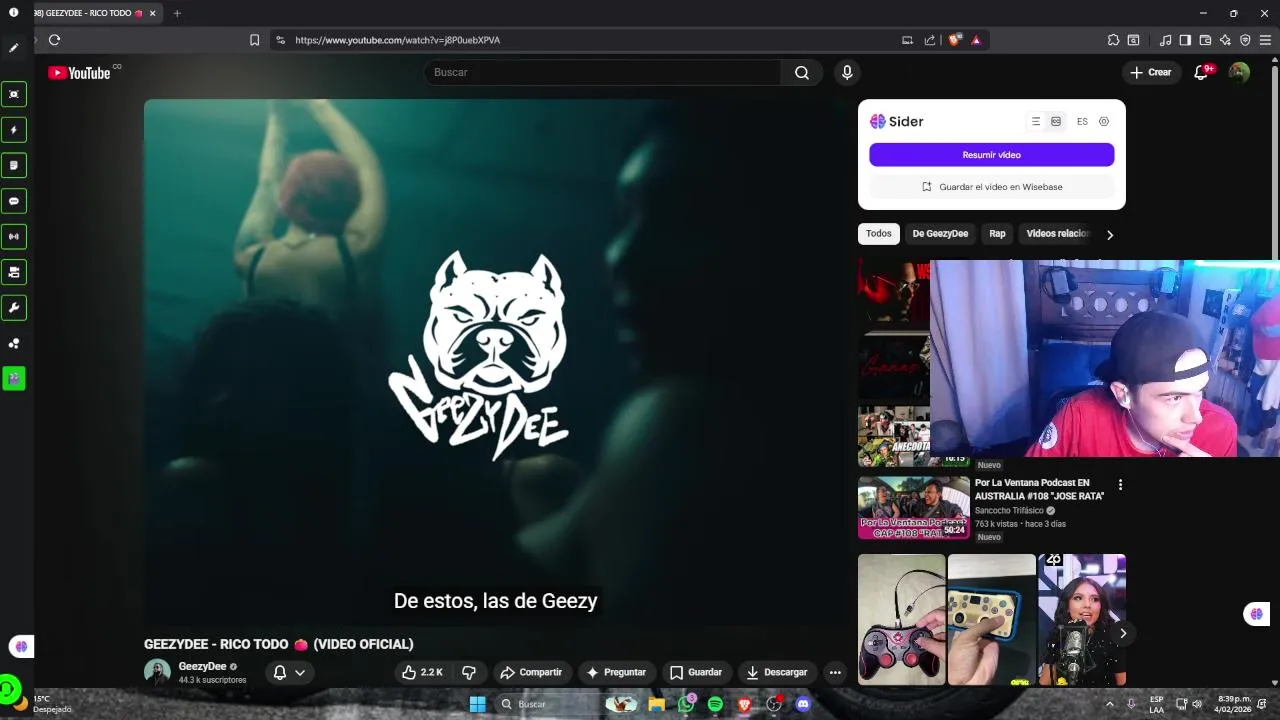Image resolution: width=1280 pixels, height=720 pixels.
Task: Toggle Sider subtitles CC view icon
Action: tap(1056, 121)
